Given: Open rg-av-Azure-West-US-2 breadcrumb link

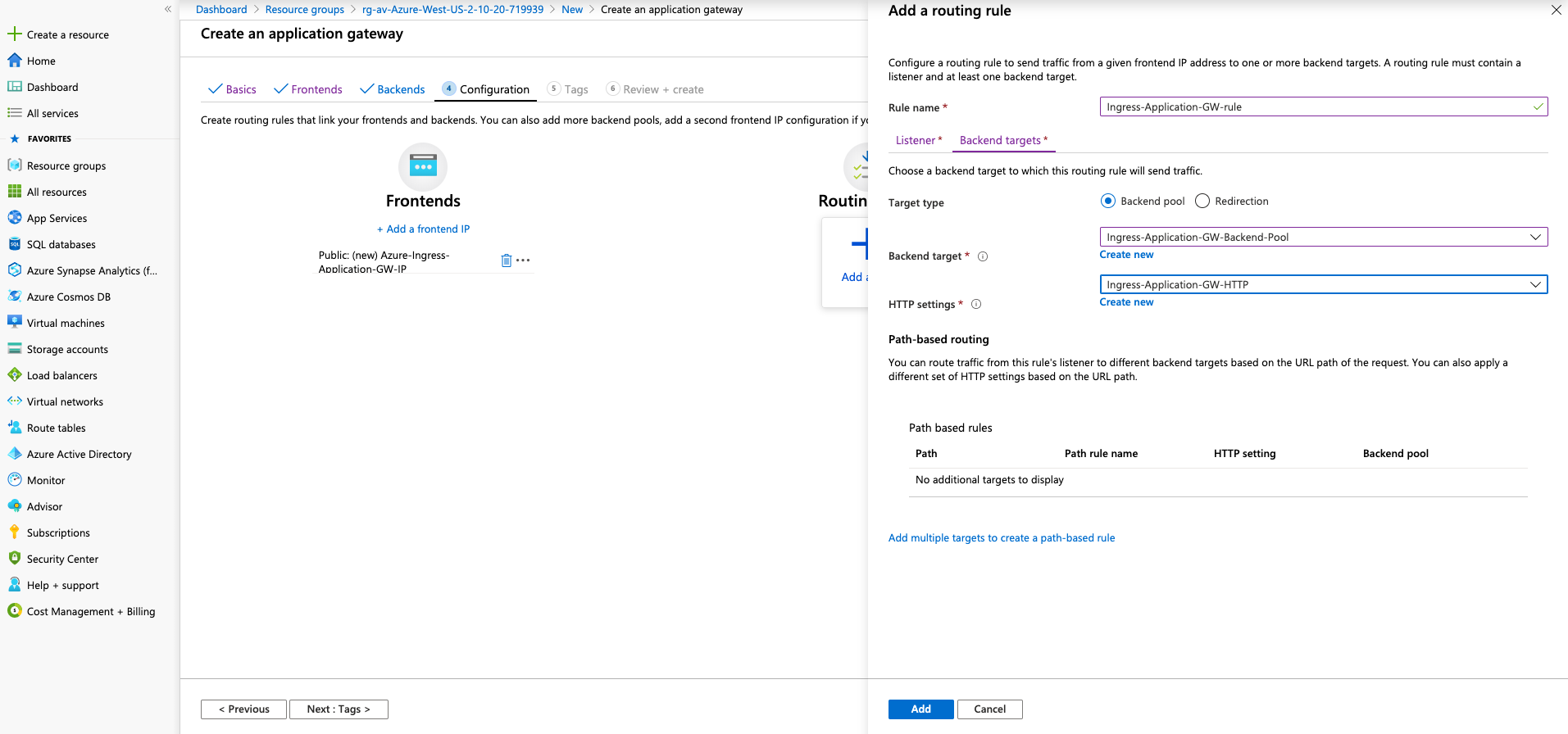Looking at the screenshot, I should click(x=452, y=10).
